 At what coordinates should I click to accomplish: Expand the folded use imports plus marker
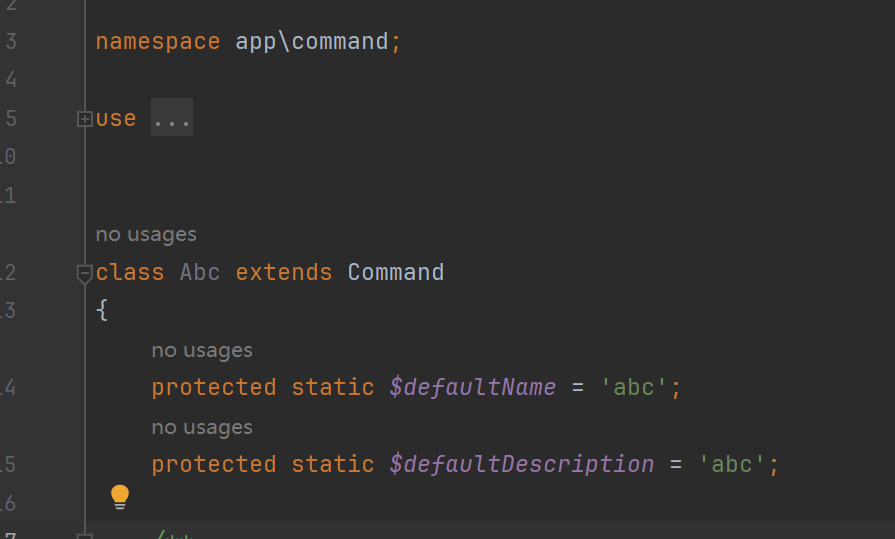[x=84, y=119]
